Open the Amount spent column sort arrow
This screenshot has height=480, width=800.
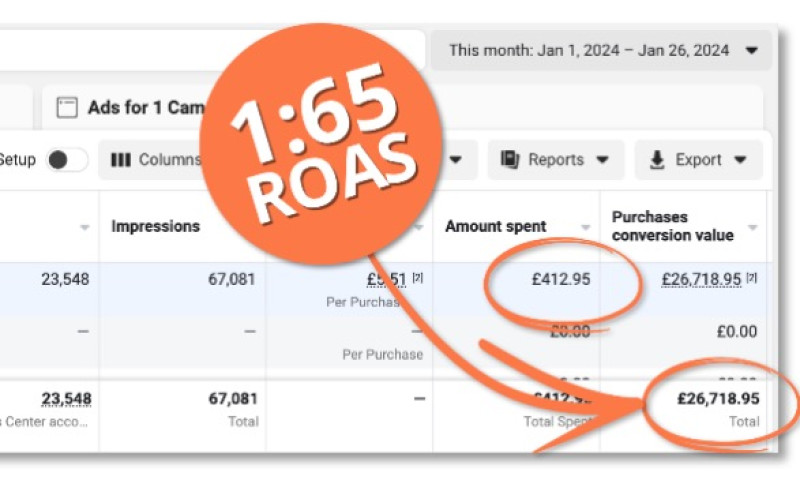586,227
